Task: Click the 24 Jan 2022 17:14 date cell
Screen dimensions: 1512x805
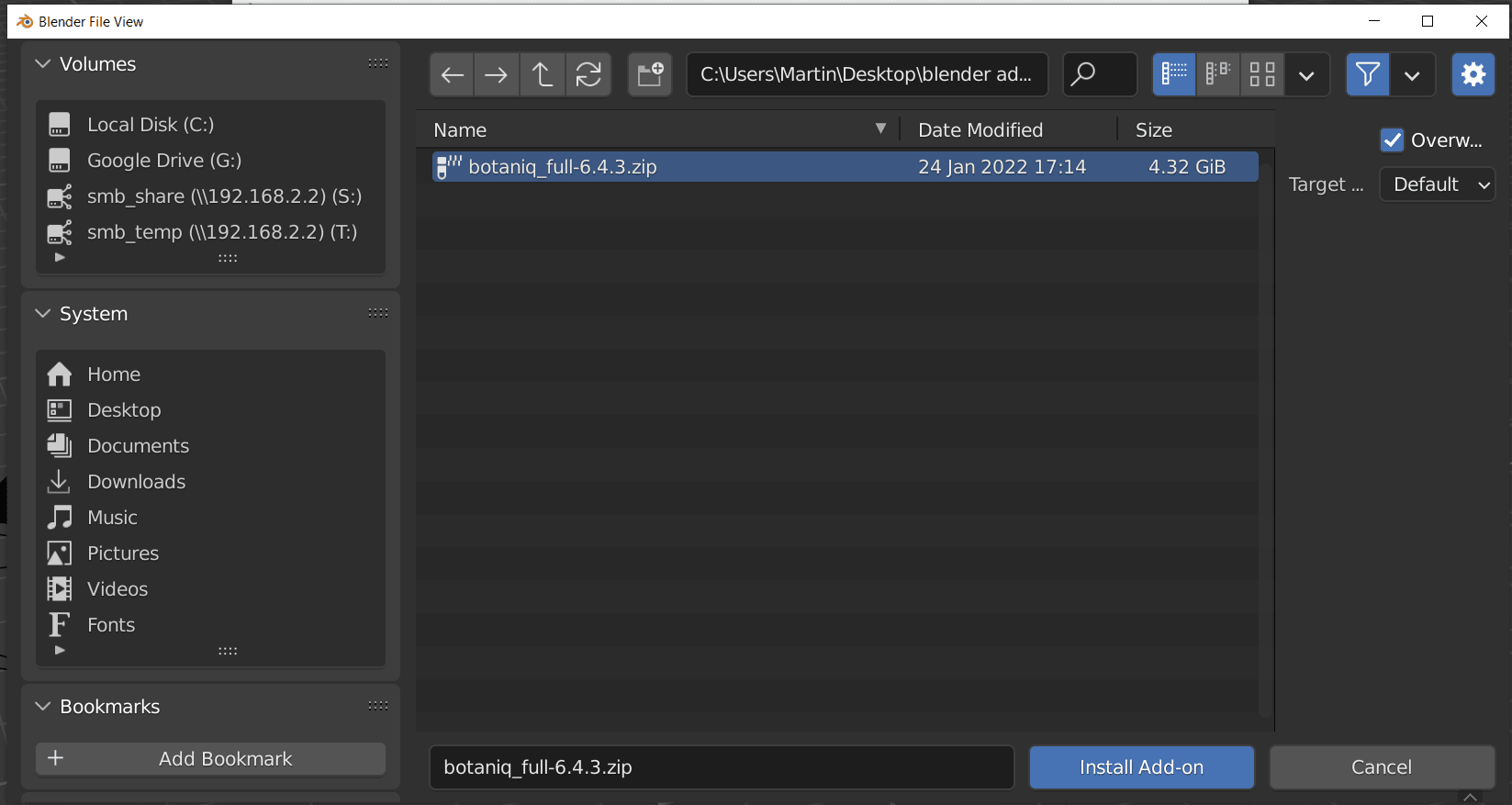Action: 1002,167
